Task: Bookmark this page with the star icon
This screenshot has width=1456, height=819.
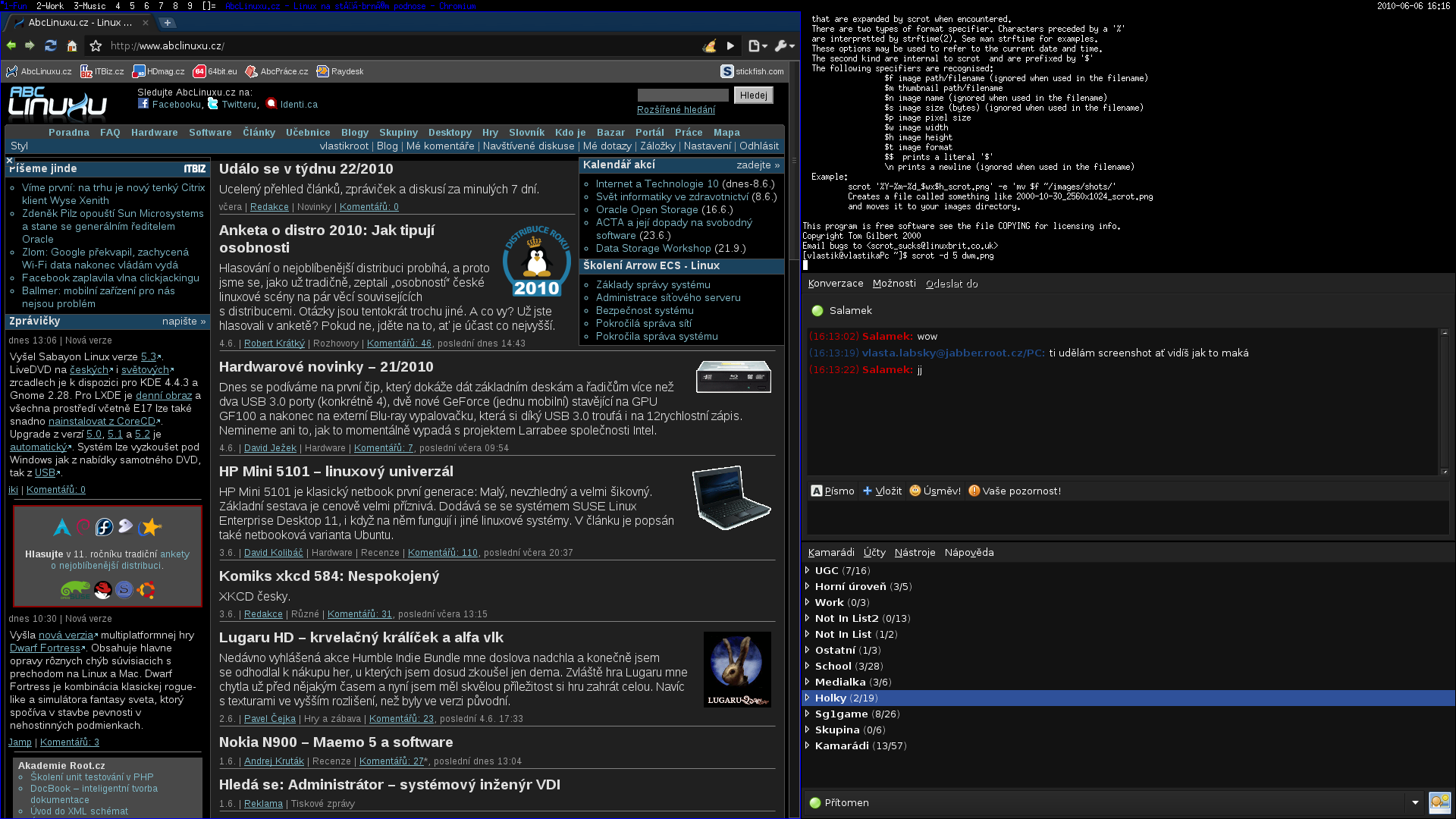Action: (96, 45)
